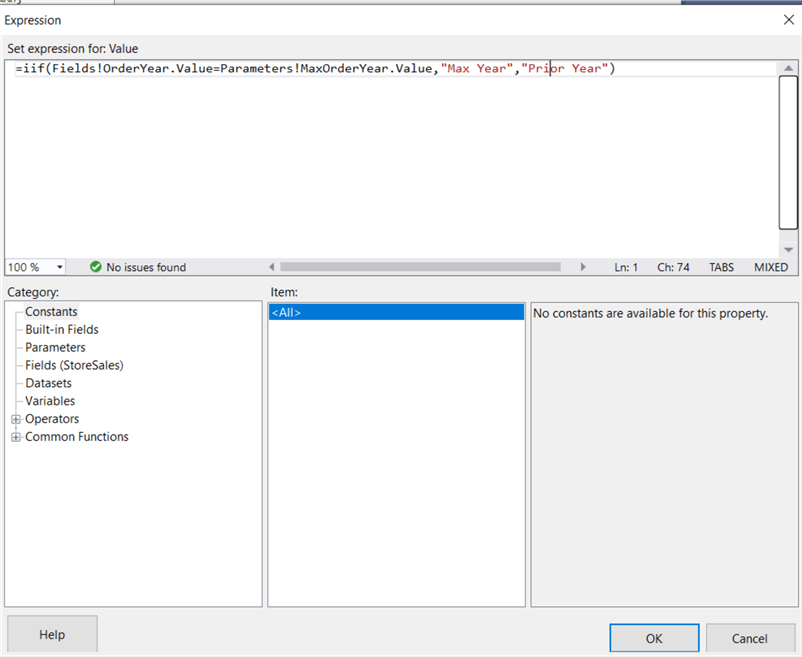Click the "Max Year" string in the expression
Viewport: 802px width, 657px height.
(477, 69)
